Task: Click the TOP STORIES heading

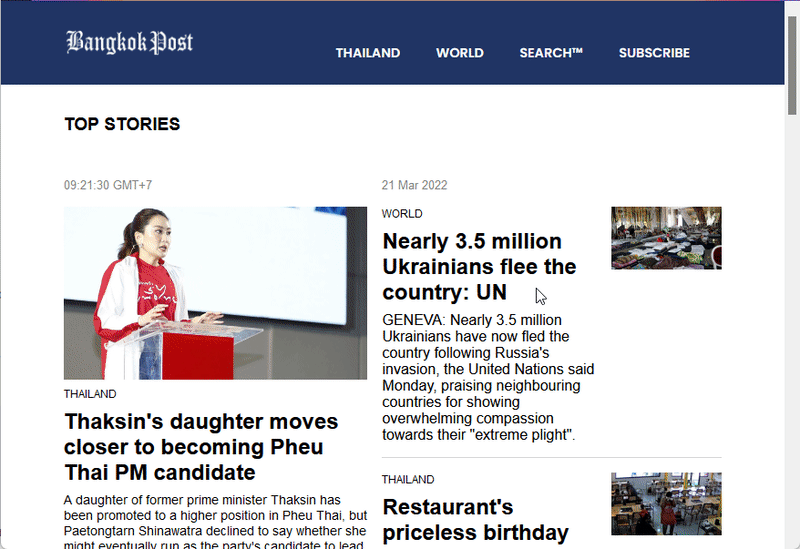Action: [x=122, y=124]
